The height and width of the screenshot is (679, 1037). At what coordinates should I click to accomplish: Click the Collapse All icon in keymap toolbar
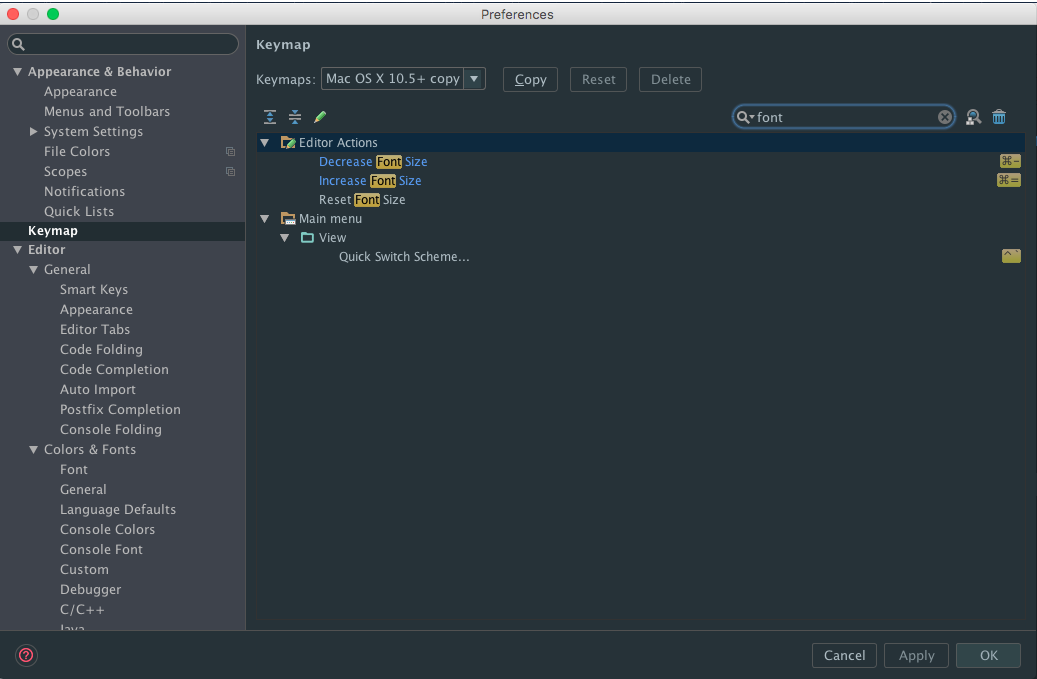tap(295, 117)
